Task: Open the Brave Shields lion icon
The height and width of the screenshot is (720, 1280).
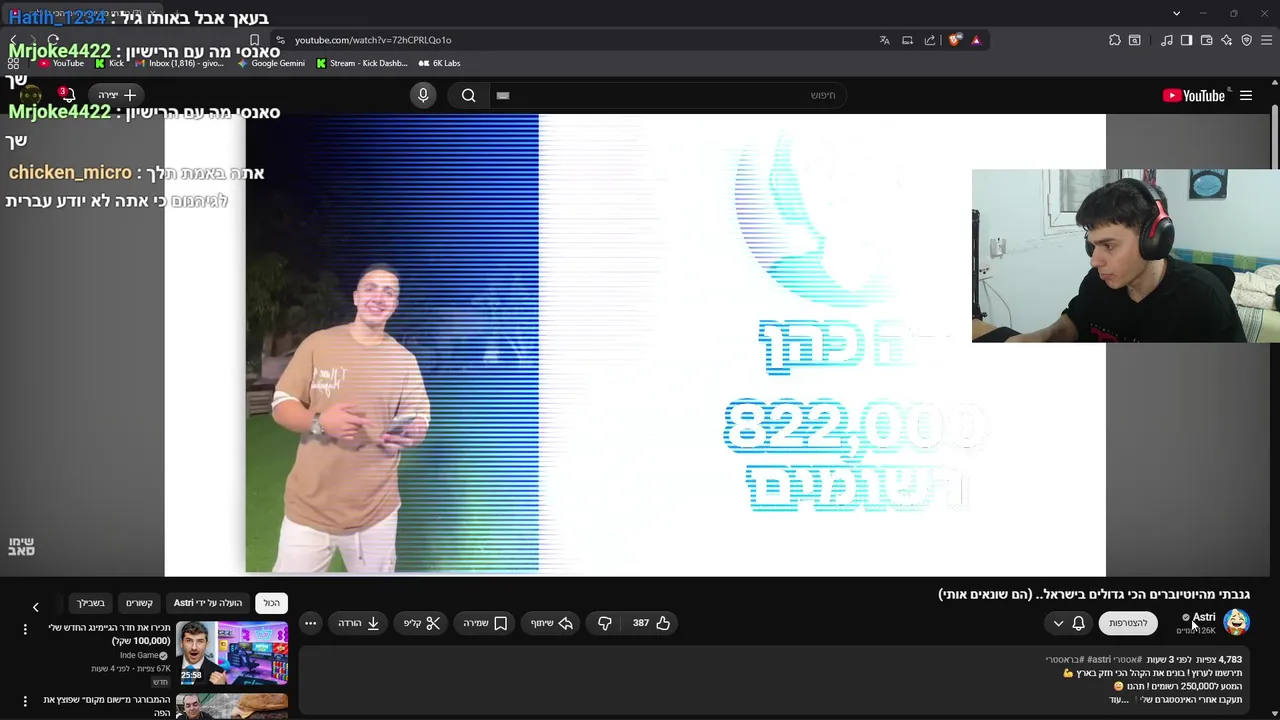Action: tap(955, 40)
